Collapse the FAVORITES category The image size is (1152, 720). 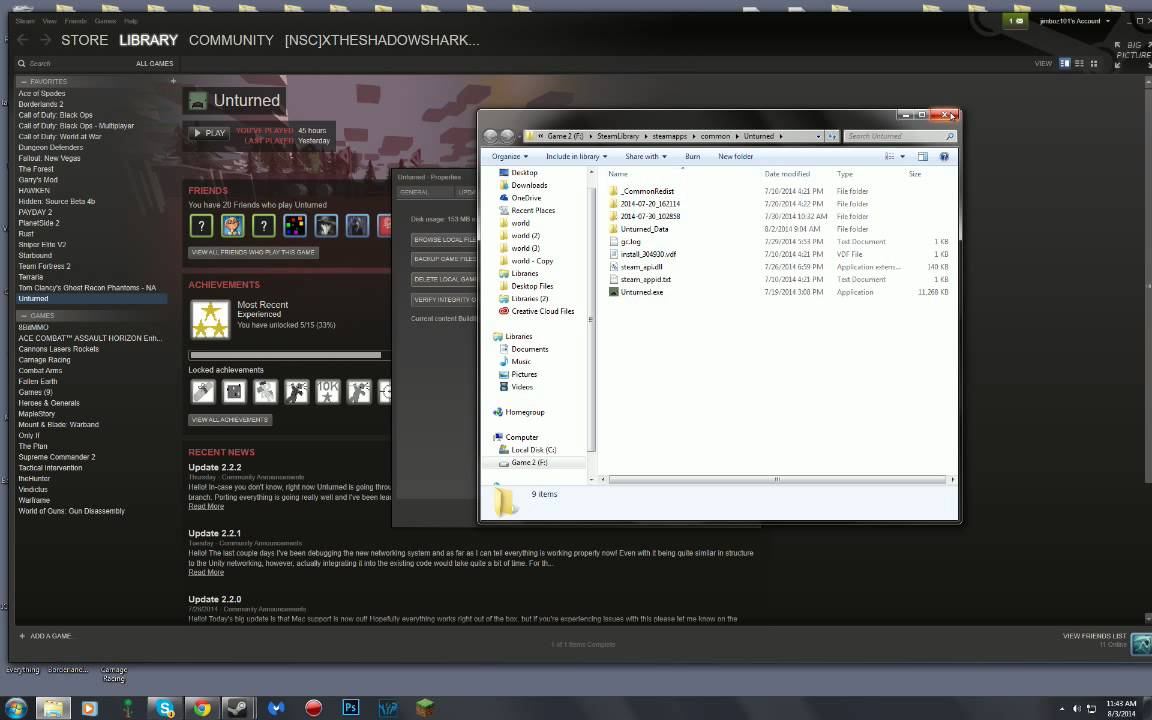pos(24,82)
